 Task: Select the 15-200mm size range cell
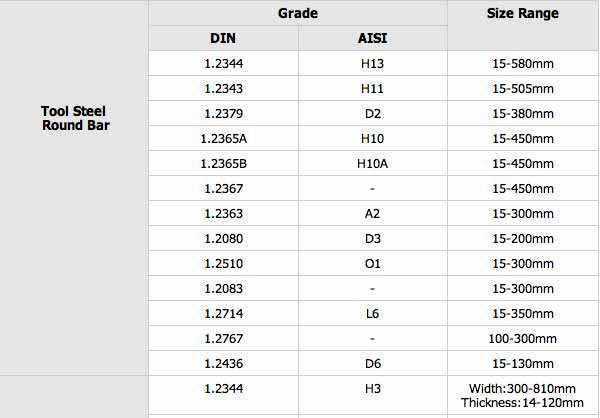[523, 239]
